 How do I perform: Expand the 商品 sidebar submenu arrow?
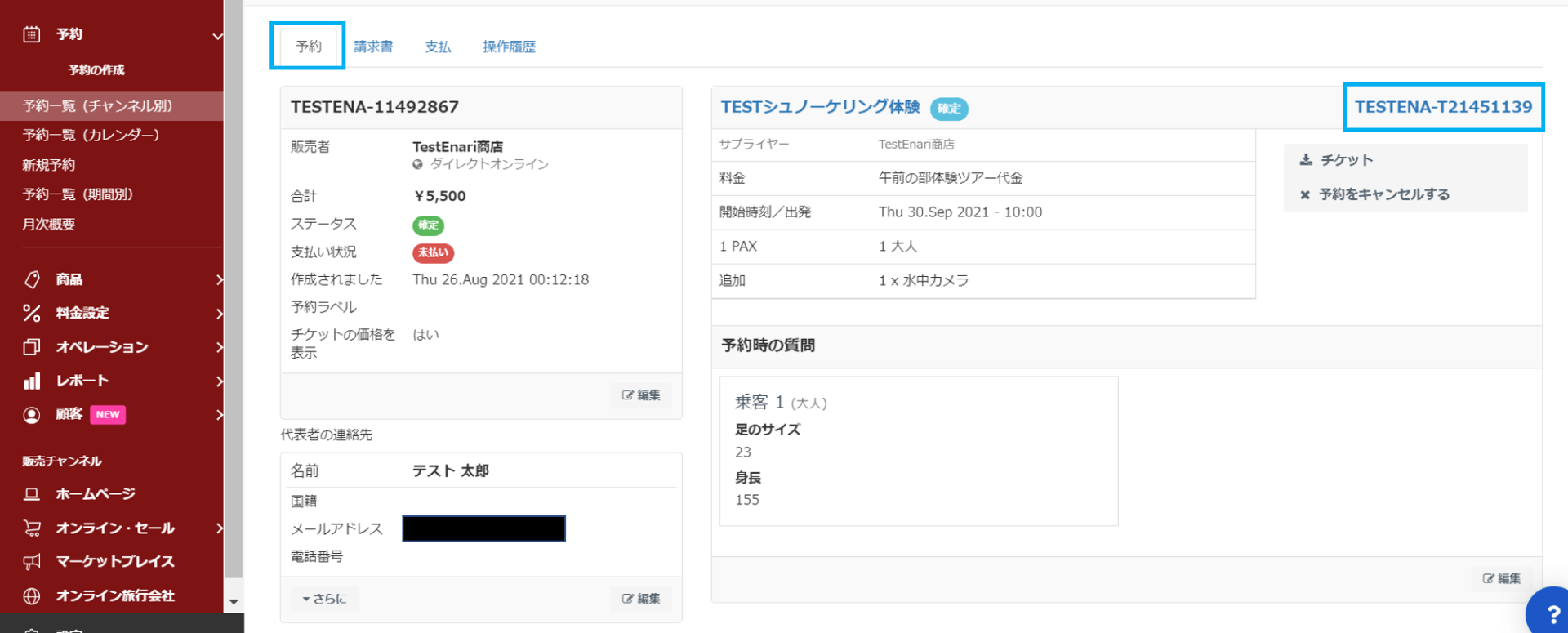pyautogui.click(x=219, y=280)
